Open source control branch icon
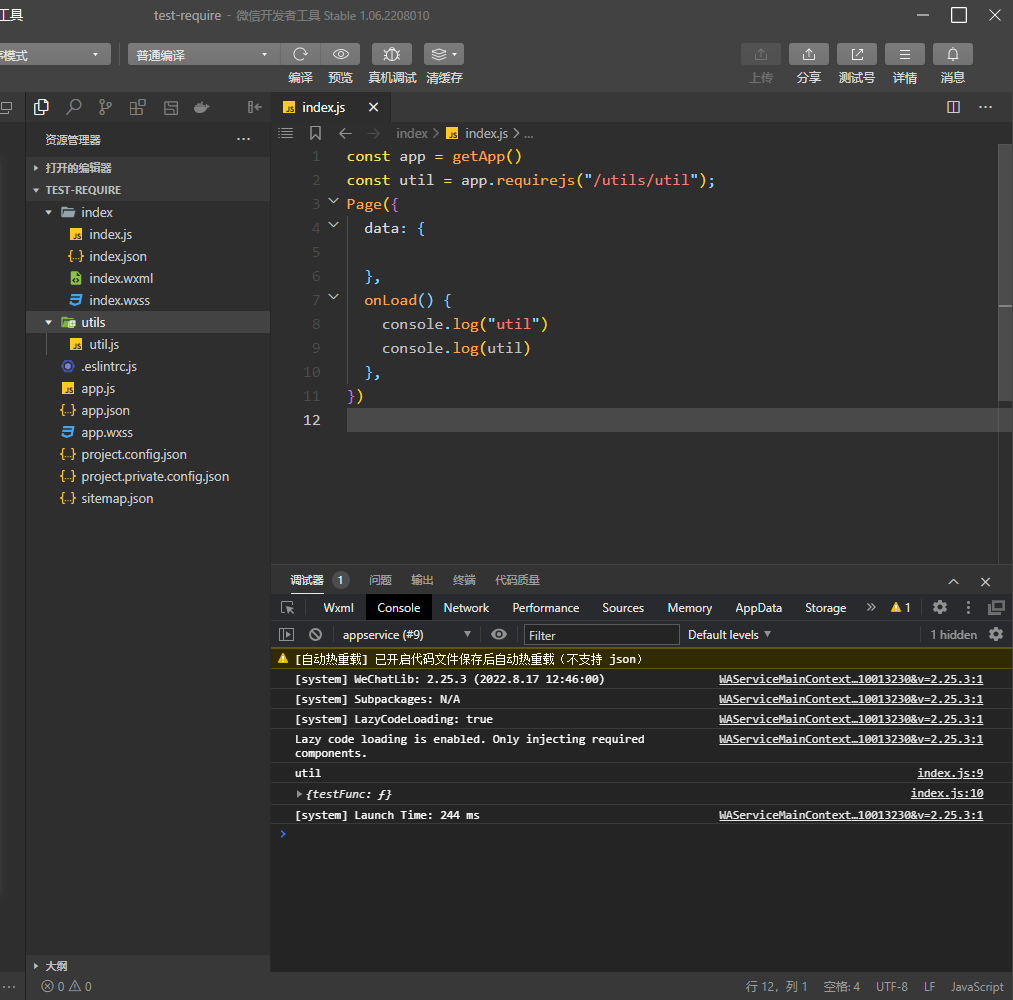 (105, 107)
